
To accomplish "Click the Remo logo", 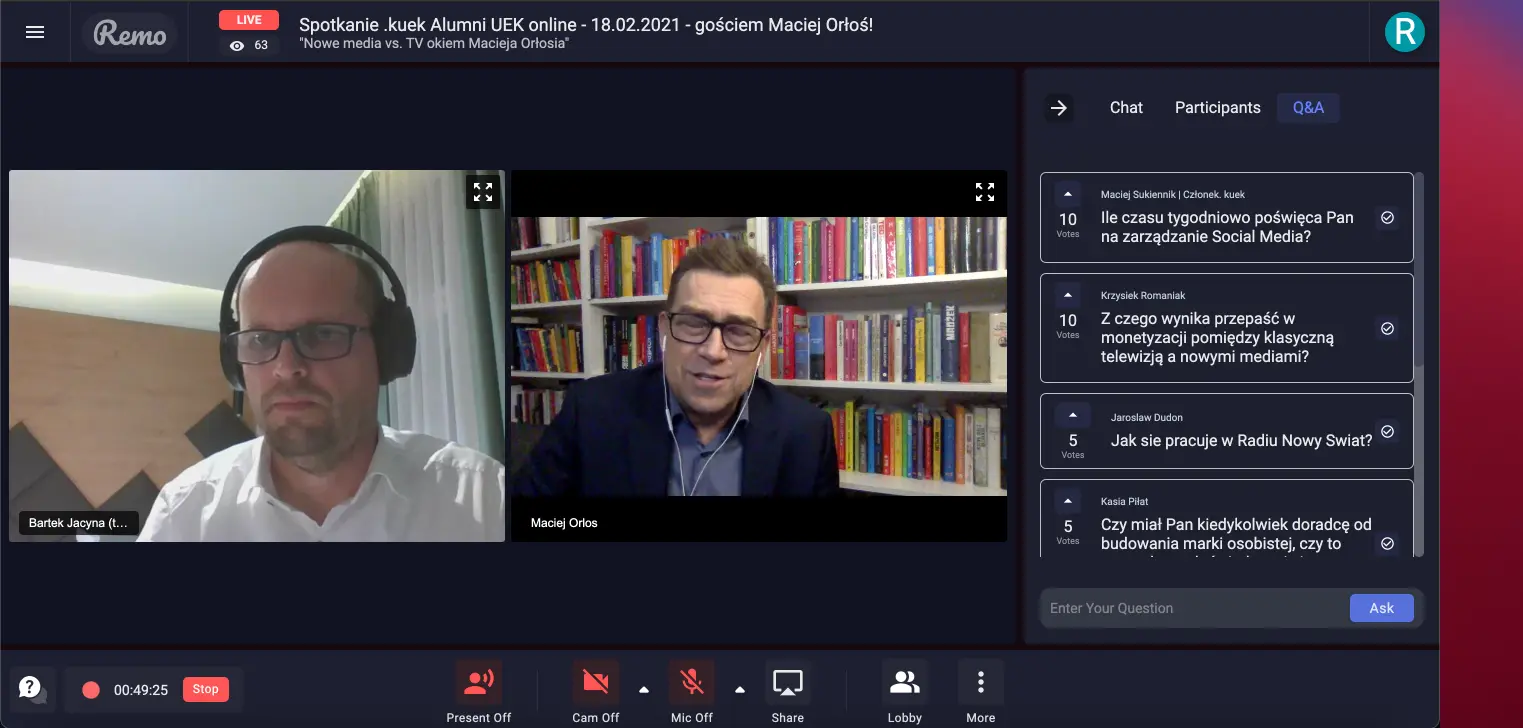I will click(x=130, y=34).
